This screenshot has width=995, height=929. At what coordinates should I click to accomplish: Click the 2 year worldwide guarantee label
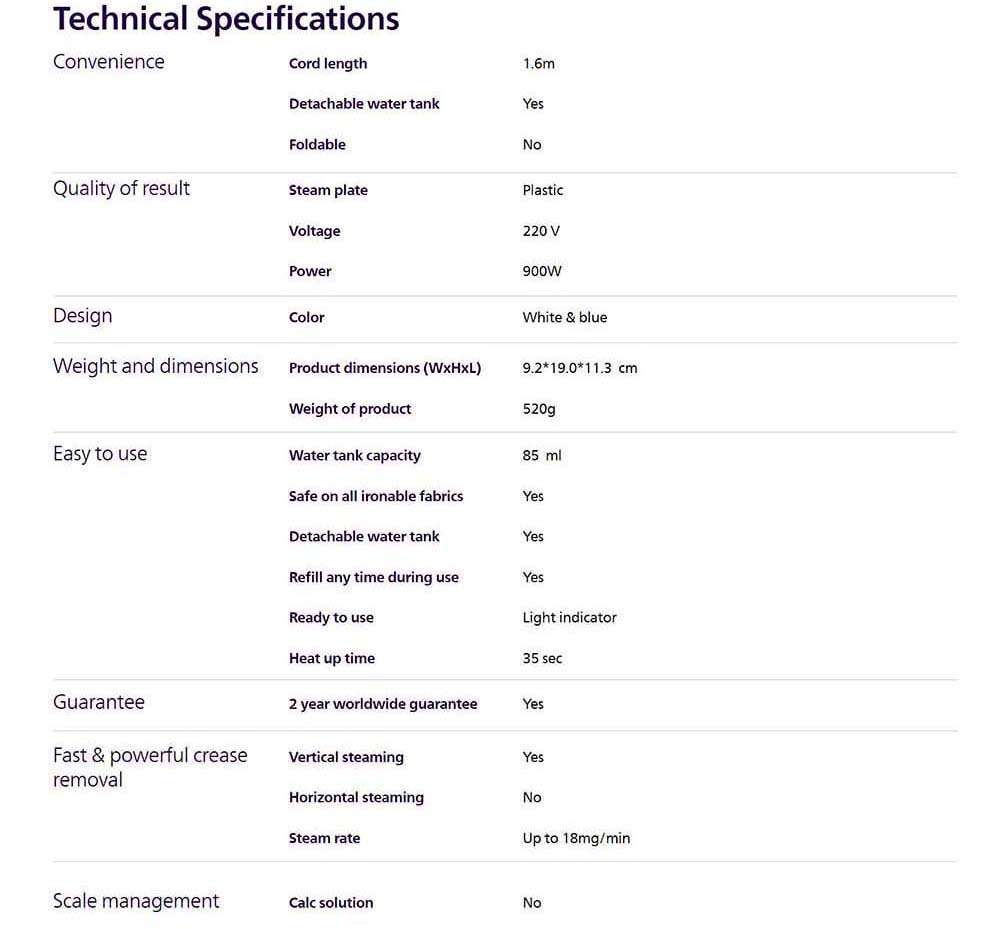[x=383, y=704]
